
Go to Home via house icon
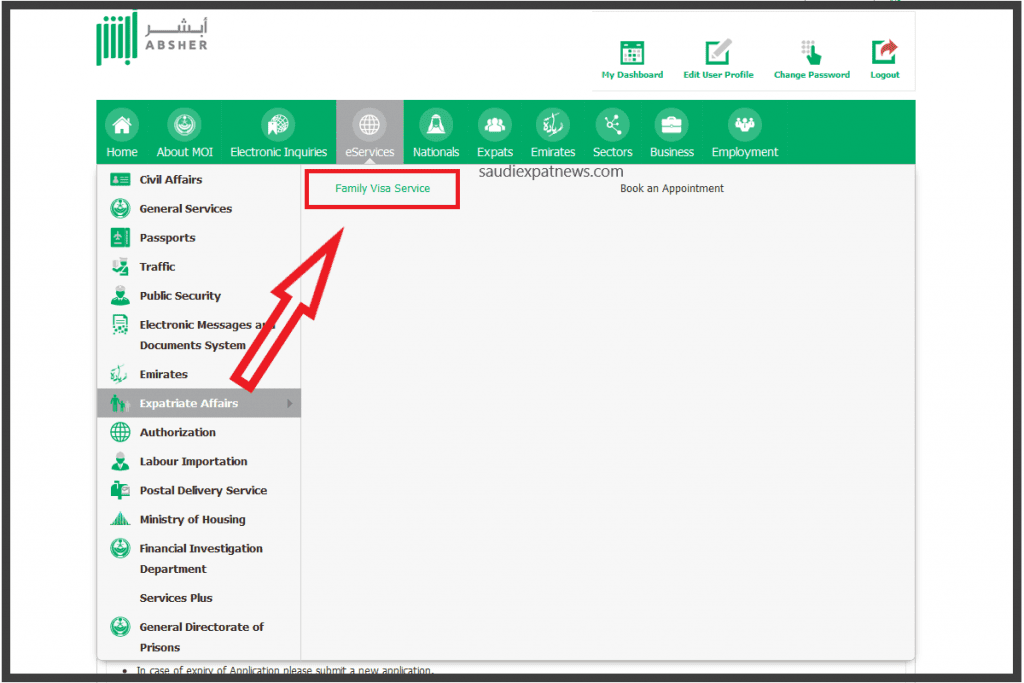pyautogui.click(x=122, y=125)
